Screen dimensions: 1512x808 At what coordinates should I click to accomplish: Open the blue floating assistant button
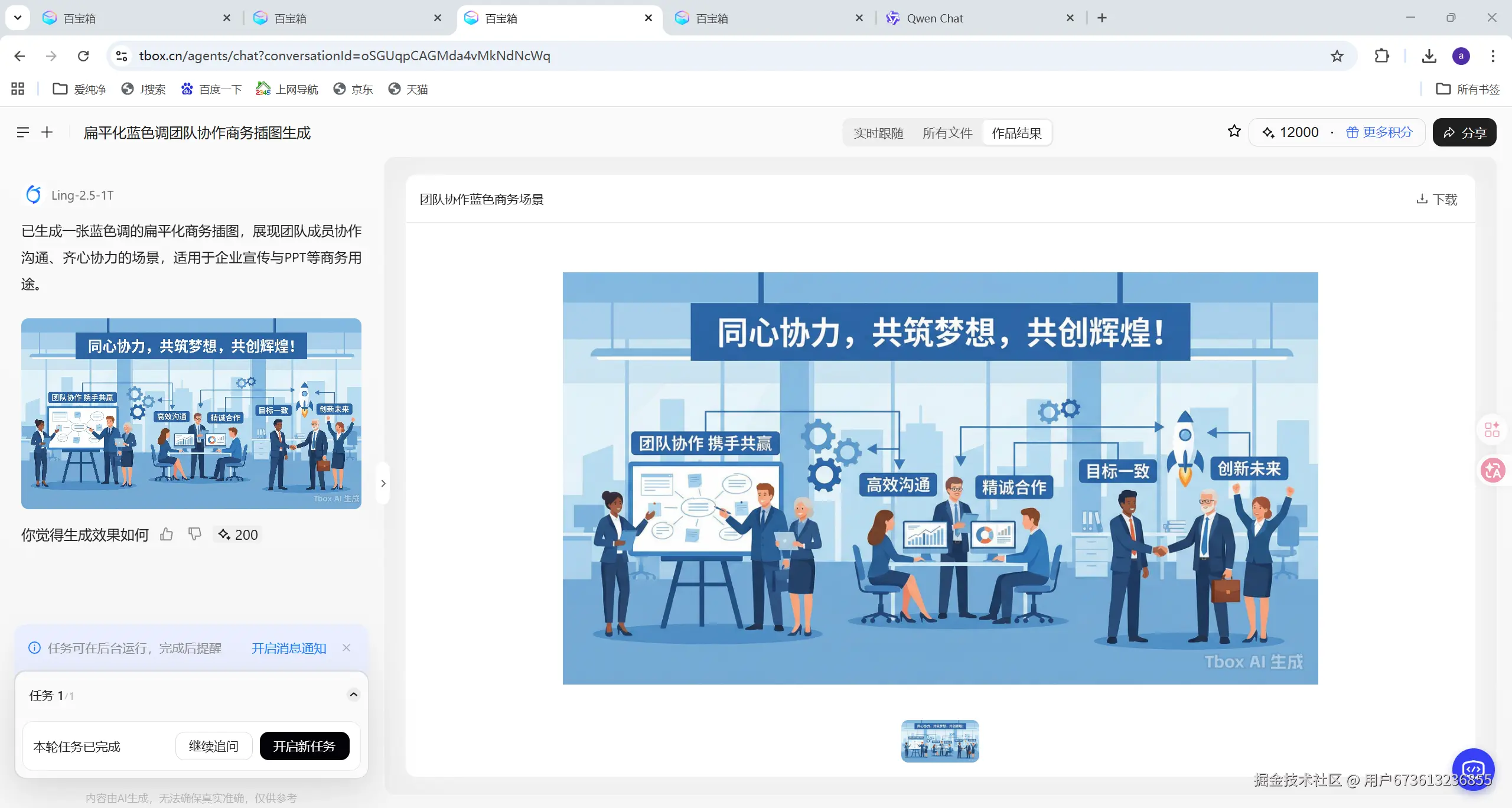(x=1473, y=769)
